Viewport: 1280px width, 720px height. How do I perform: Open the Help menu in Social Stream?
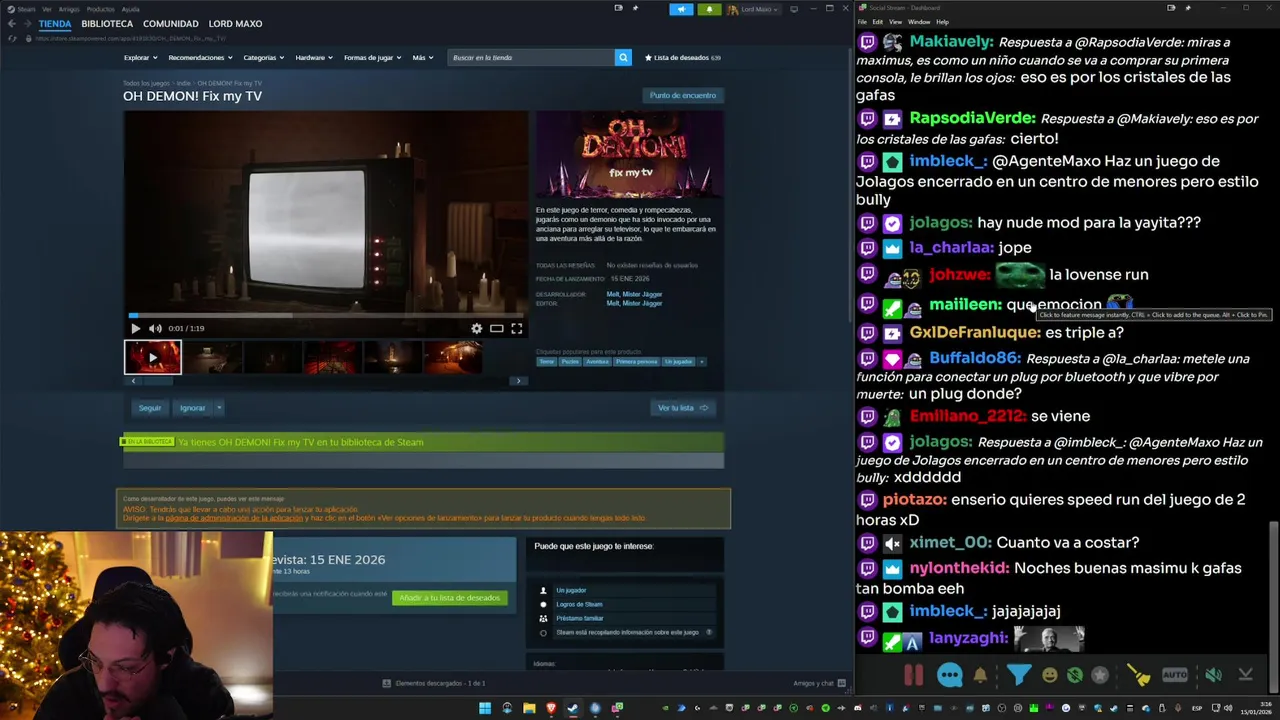(x=942, y=21)
